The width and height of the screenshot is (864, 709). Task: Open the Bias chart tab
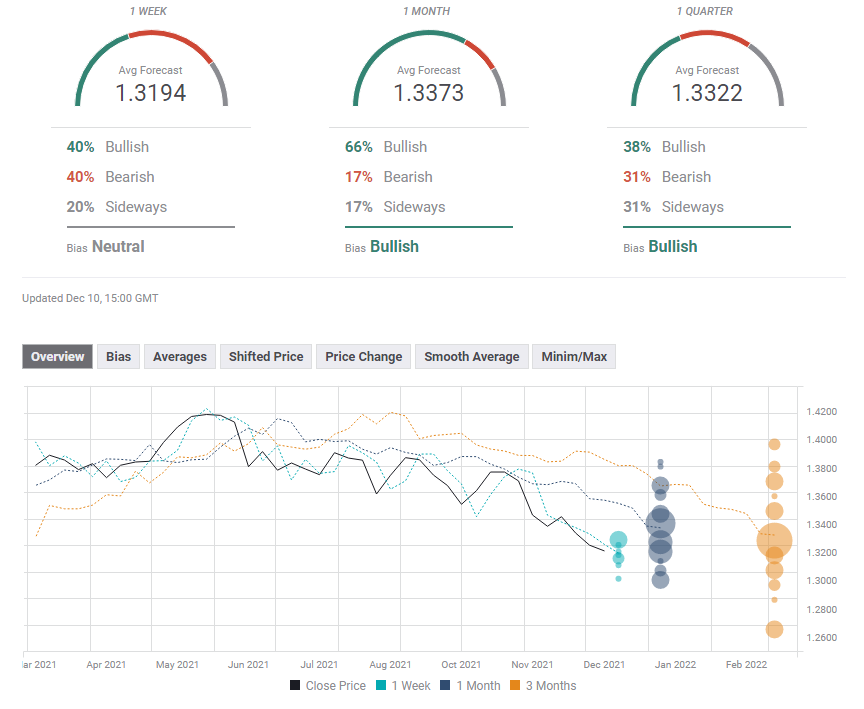click(x=118, y=357)
